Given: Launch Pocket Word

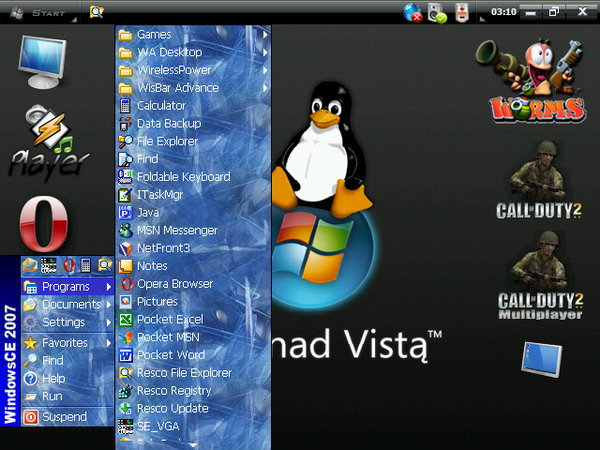Looking at the screenshot, I should click(193, 355).
